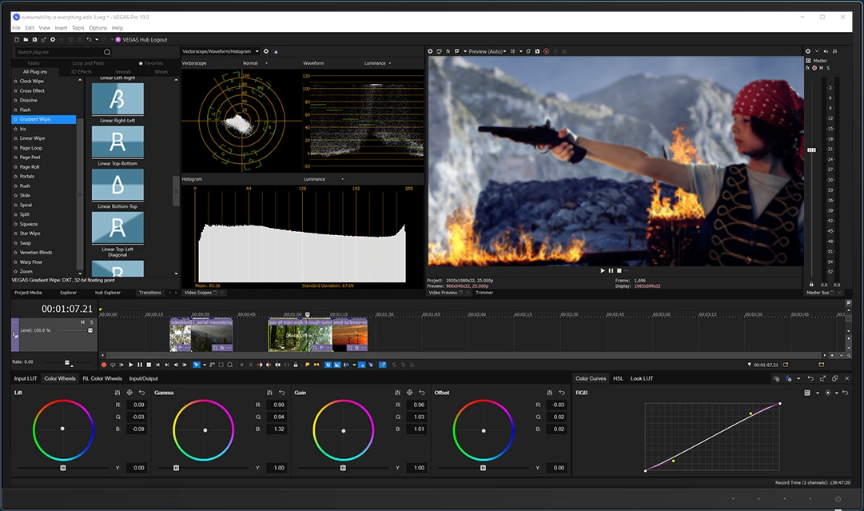This screenshot has width=864, height=511.
Task: Reset the Offset color wheel
Action: tap(561, 392)
